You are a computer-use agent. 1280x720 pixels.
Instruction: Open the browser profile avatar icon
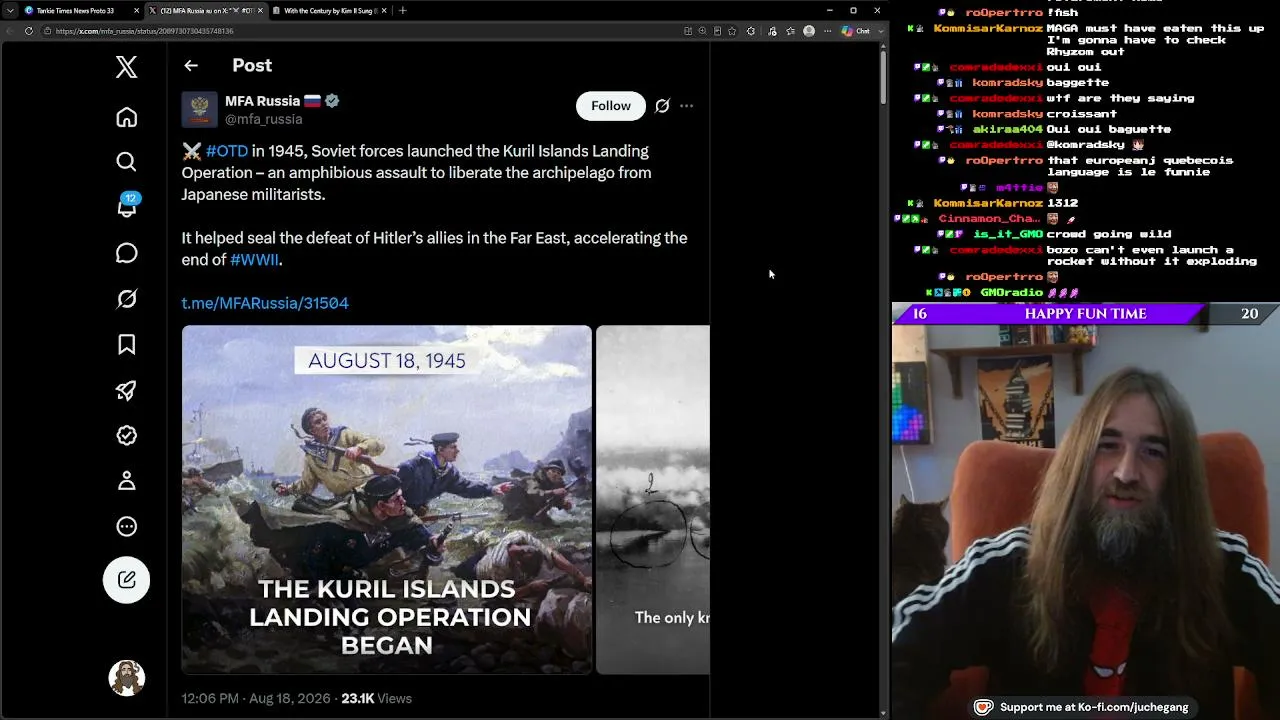pos(809,31)
